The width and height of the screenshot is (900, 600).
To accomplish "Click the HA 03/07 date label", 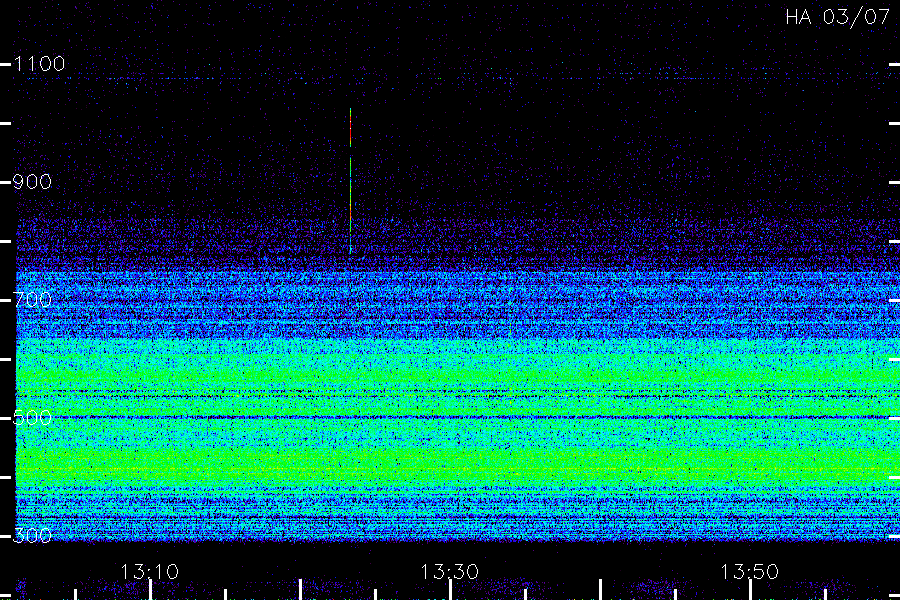I will point(838,17).
